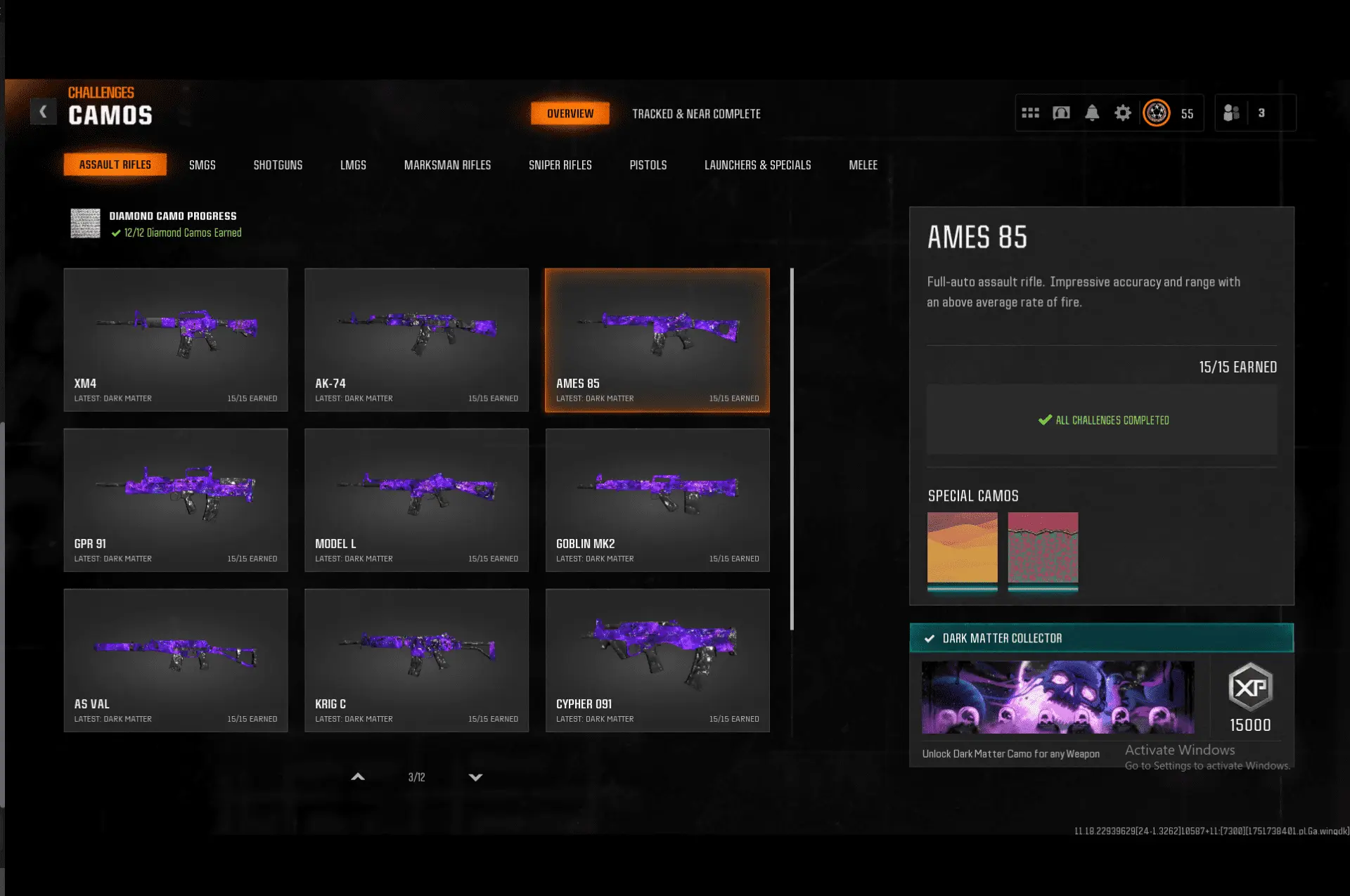Open the social friends icon

click(1231, 113)
